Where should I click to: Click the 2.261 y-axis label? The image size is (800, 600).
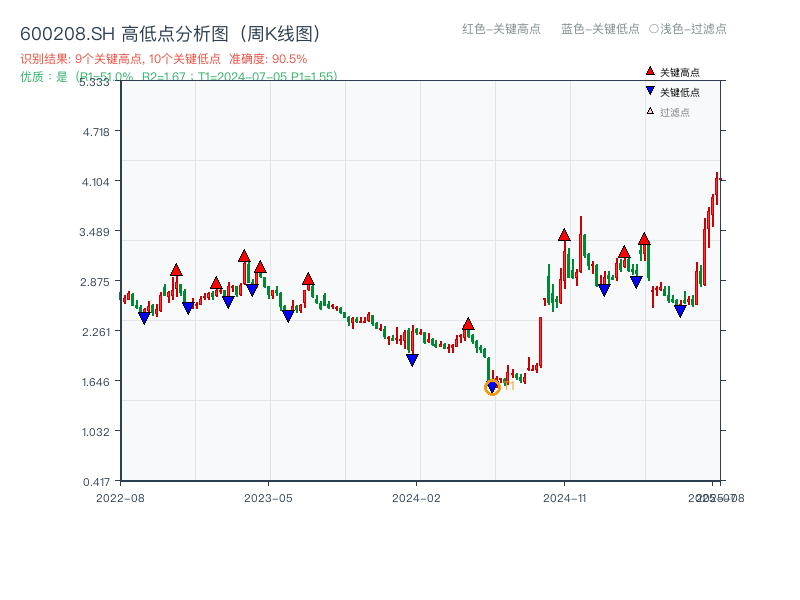(96, 332)
